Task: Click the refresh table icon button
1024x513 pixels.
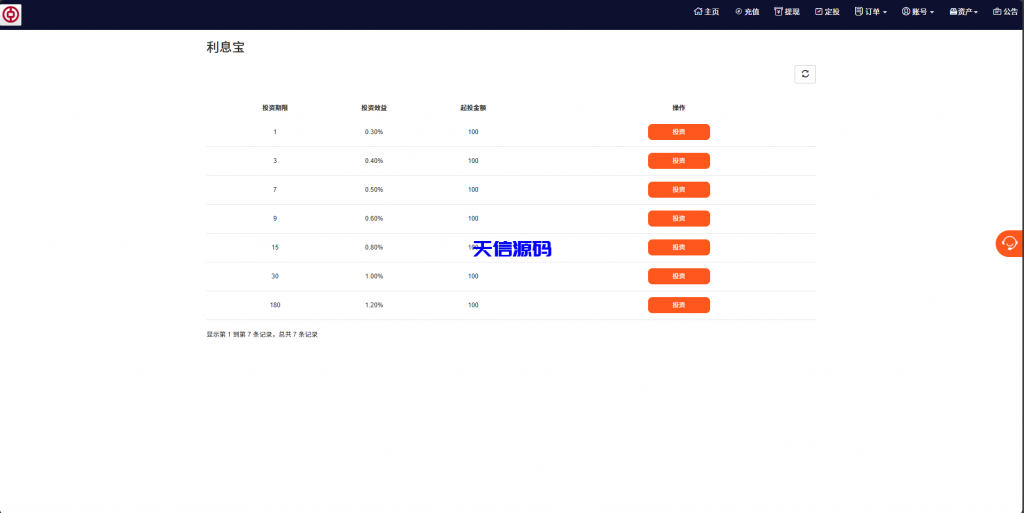Action: tap(804, 74)
